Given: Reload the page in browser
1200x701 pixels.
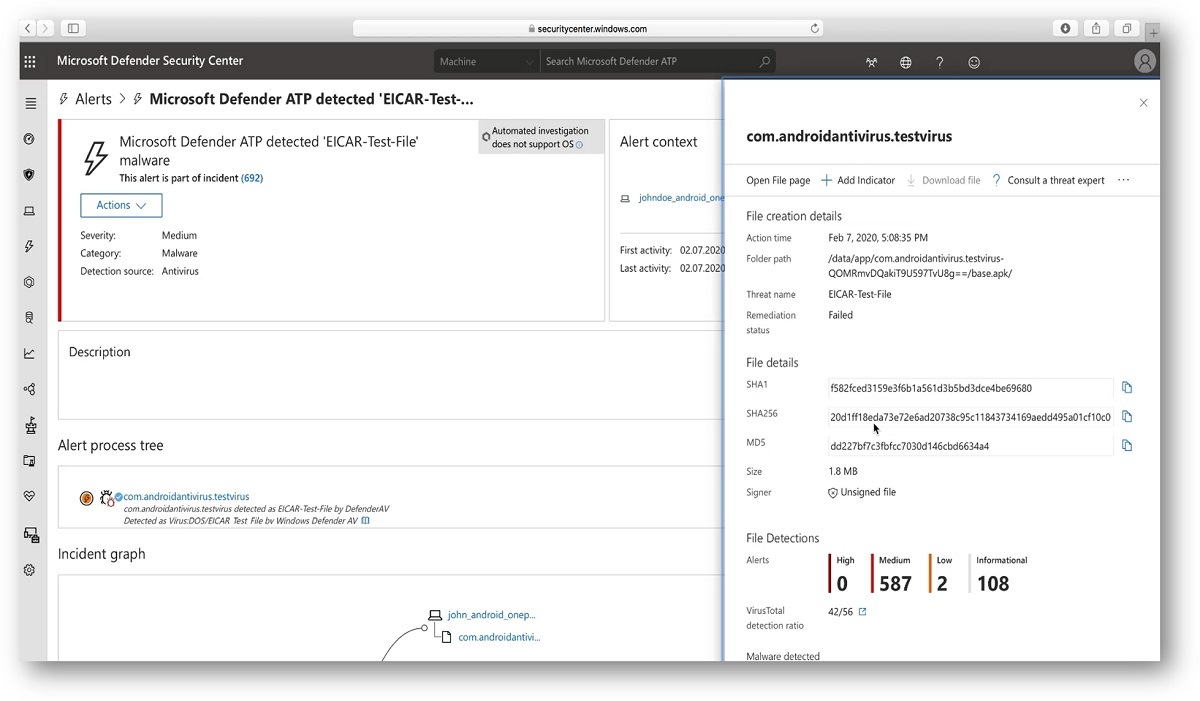Looking at the screenshot, I should tap(815, 28).
